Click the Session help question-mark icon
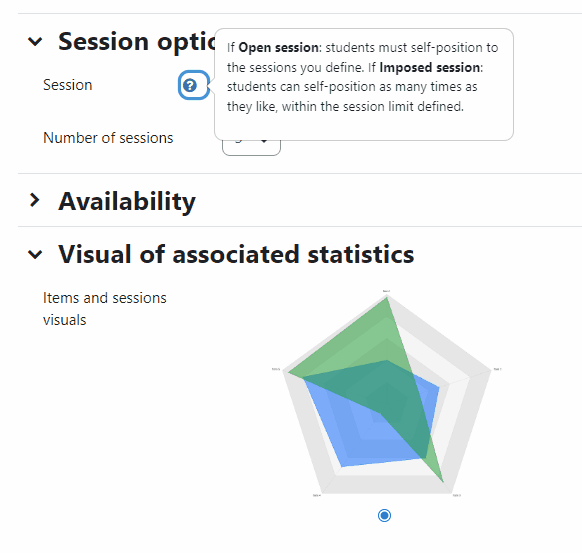This screenshot has width=582, height=553. point(190,85)
